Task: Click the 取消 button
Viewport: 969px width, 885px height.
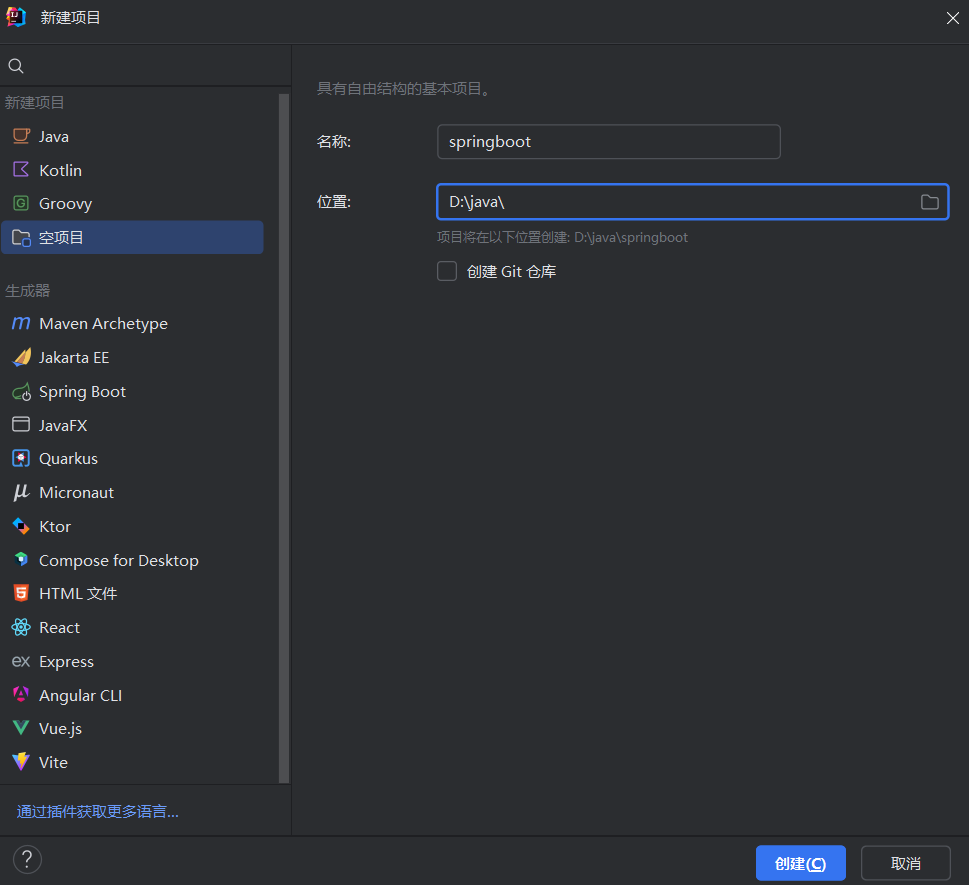Action: tap(905, 863)
